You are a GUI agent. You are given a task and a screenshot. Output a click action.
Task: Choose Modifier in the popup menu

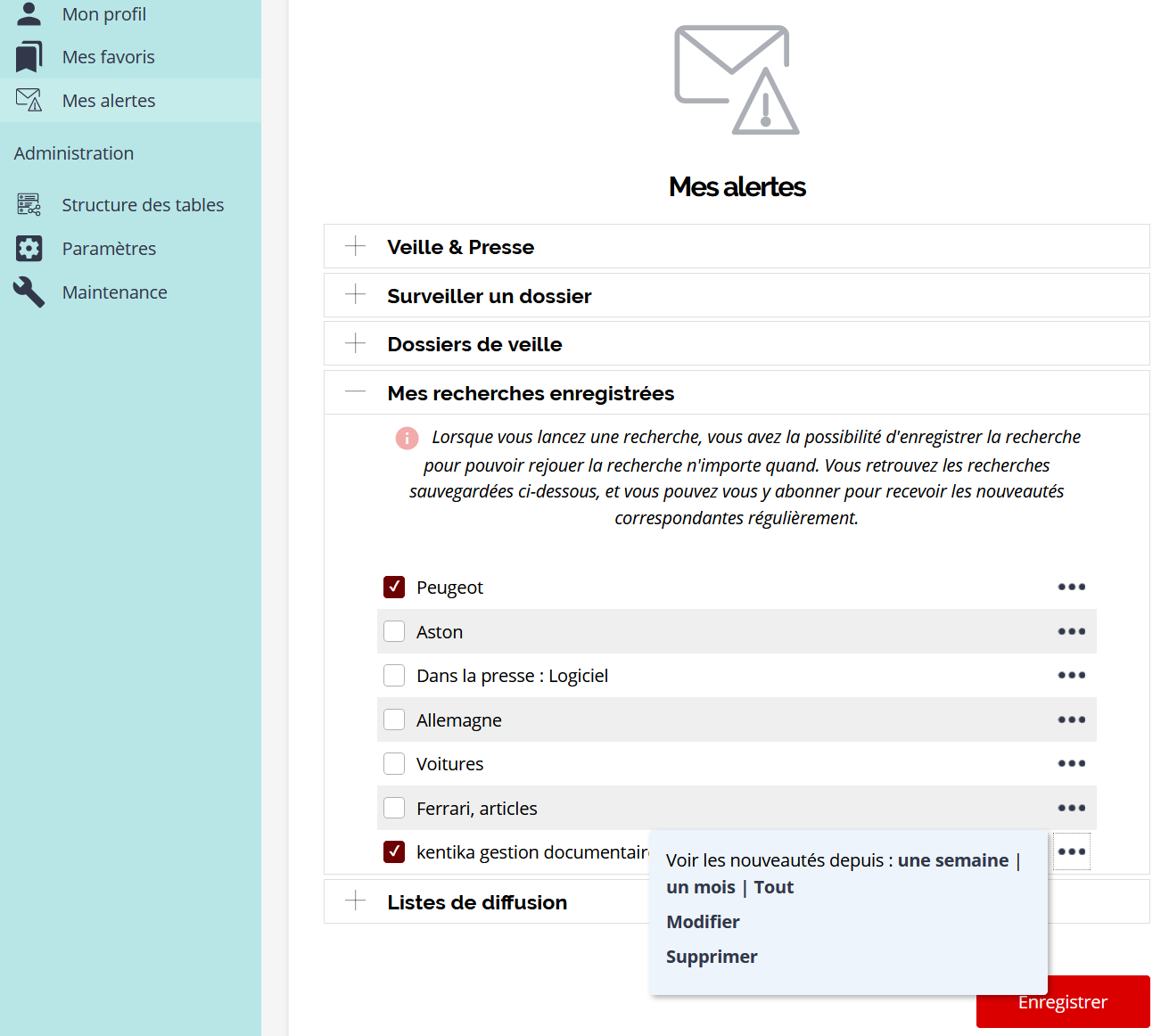pyautogui.click(x=703, y=922)
